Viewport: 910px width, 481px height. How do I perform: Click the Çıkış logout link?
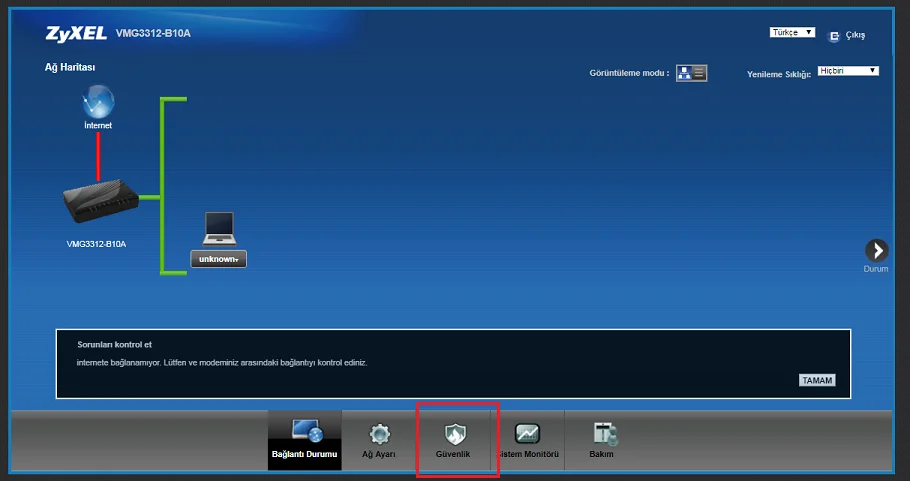(855, 35)
